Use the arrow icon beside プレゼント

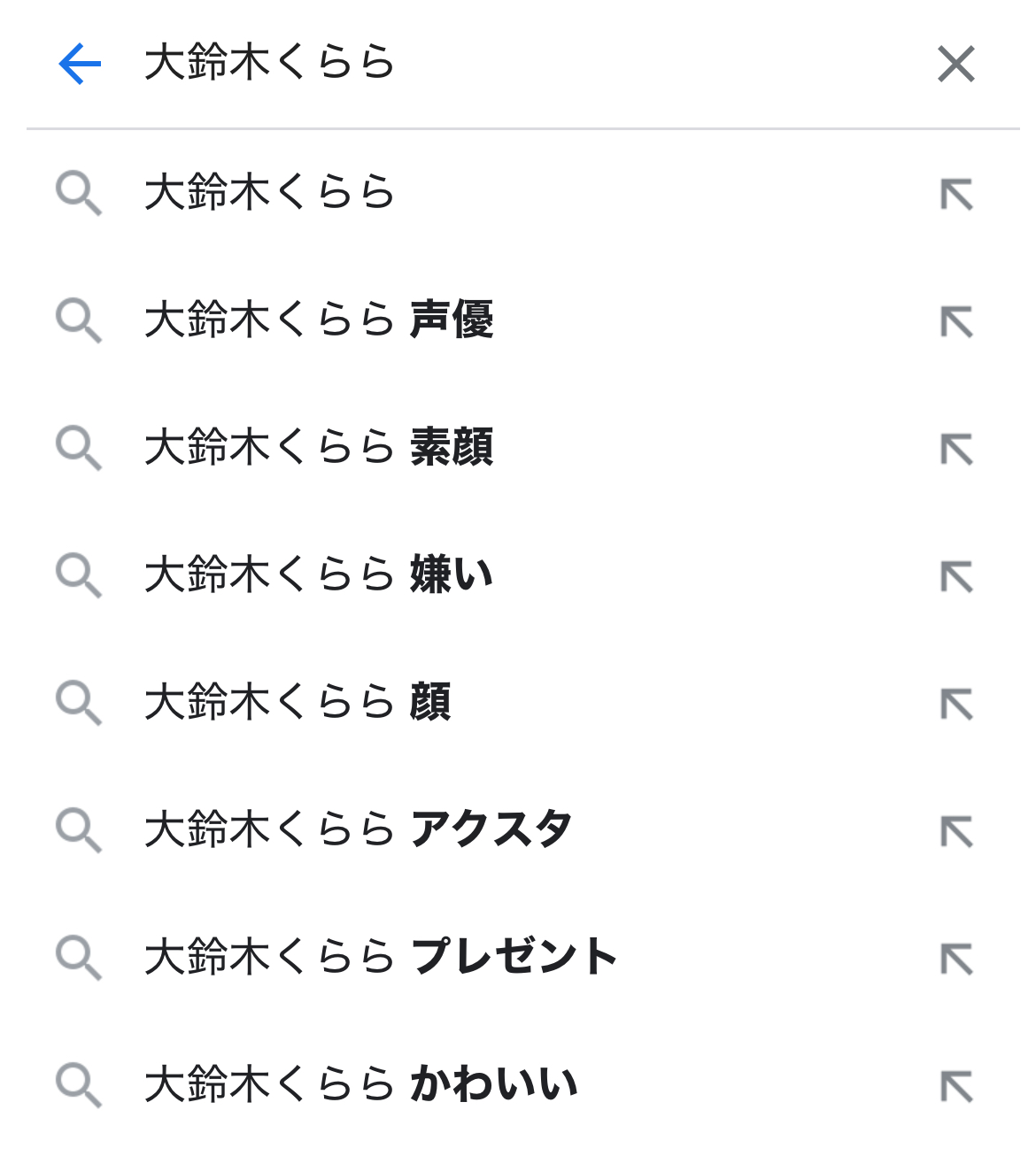click(956, 959)
